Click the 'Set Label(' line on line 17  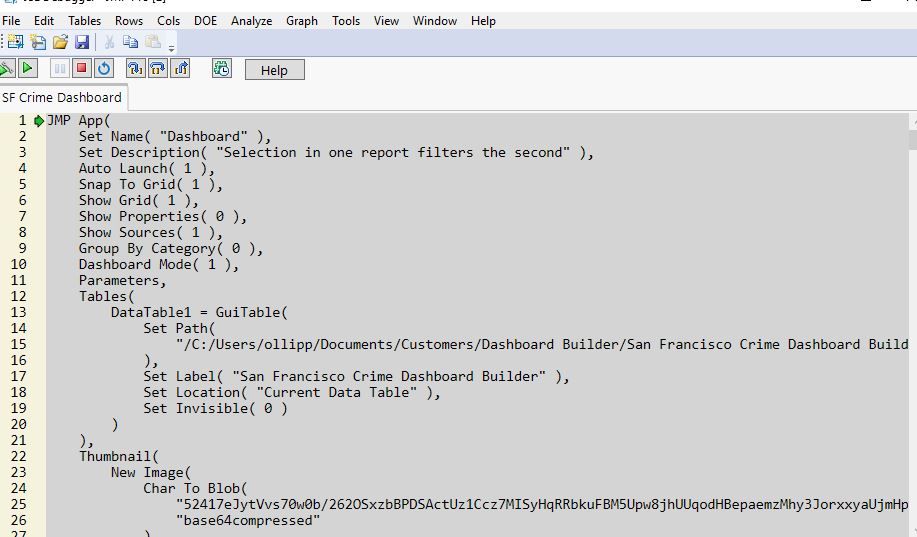[x=356, y=376]
